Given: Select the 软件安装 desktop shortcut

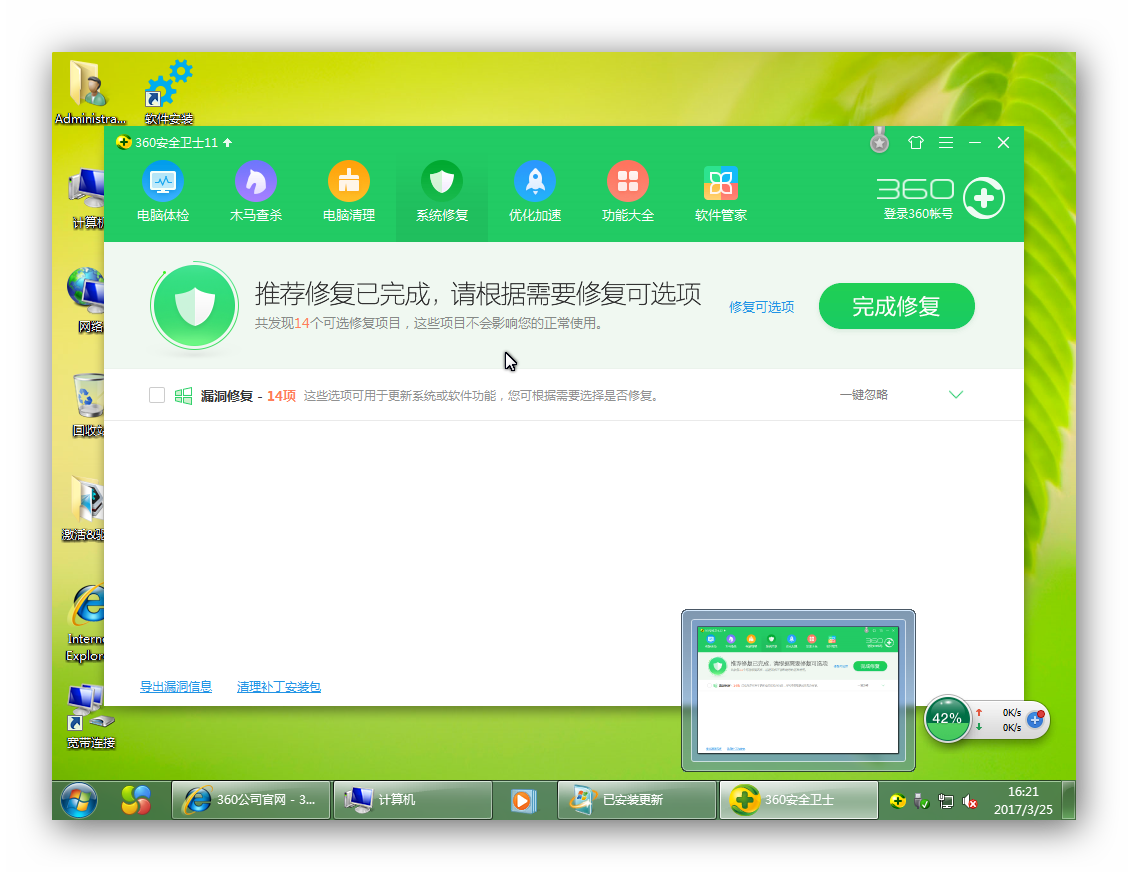Looking at the screenshot, I should (169, 92).
